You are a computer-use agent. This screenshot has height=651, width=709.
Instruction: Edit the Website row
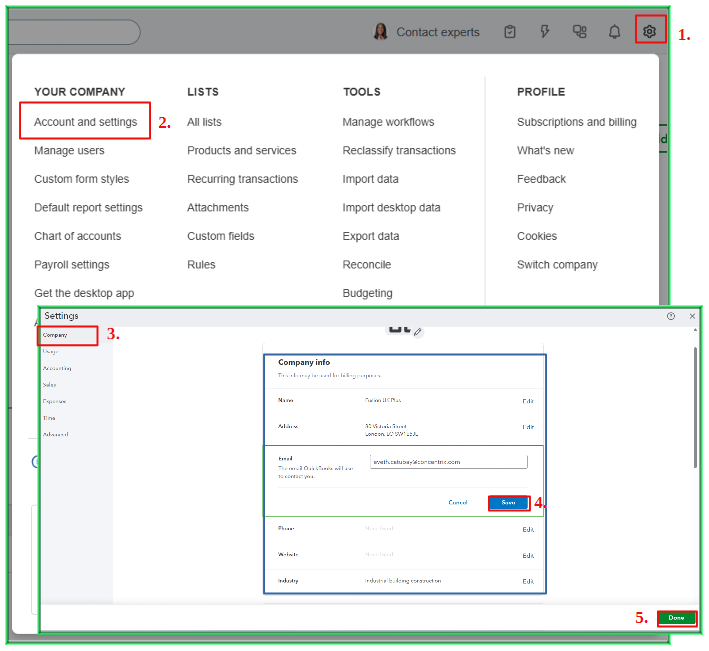click(x=528, y=556)
